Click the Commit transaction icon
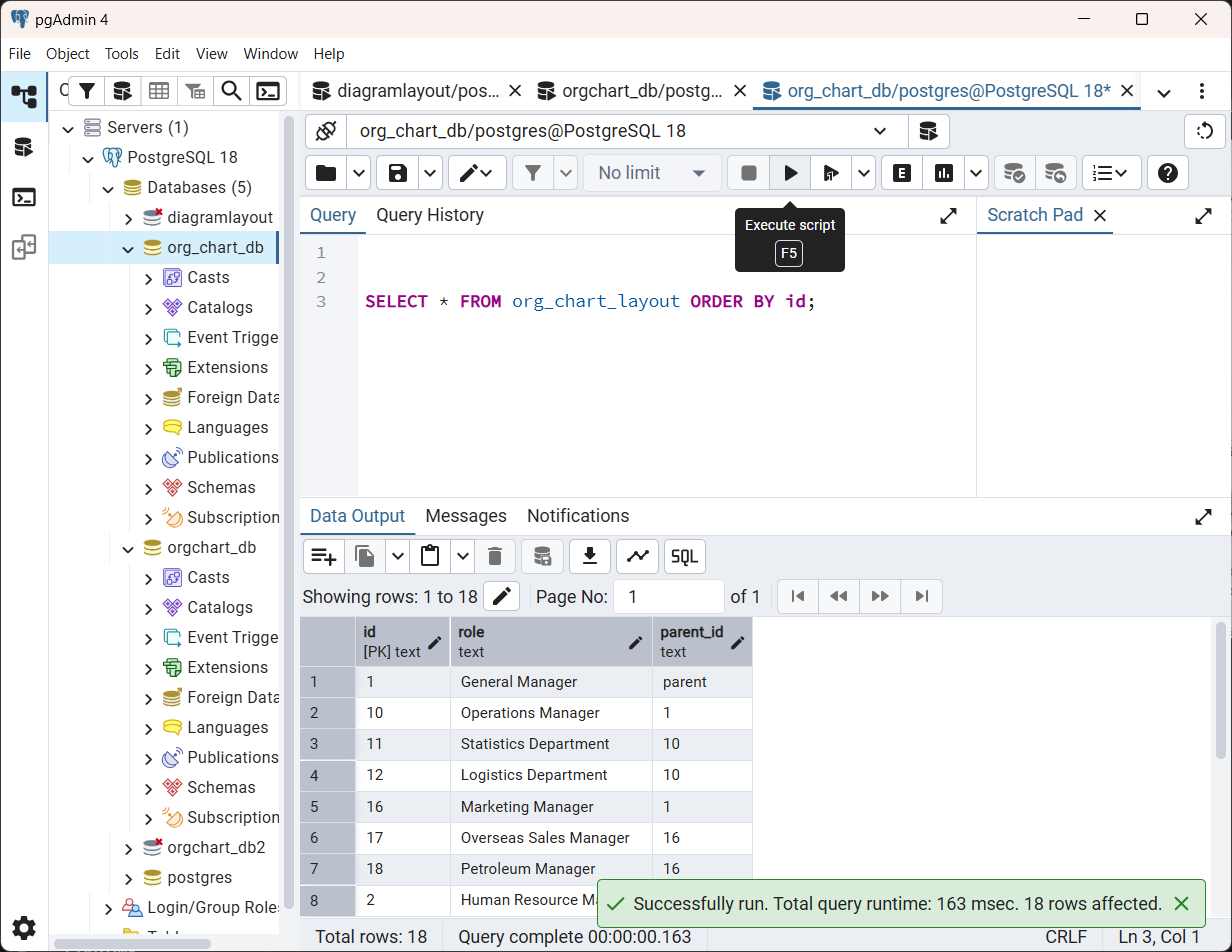 [1014, 173]
